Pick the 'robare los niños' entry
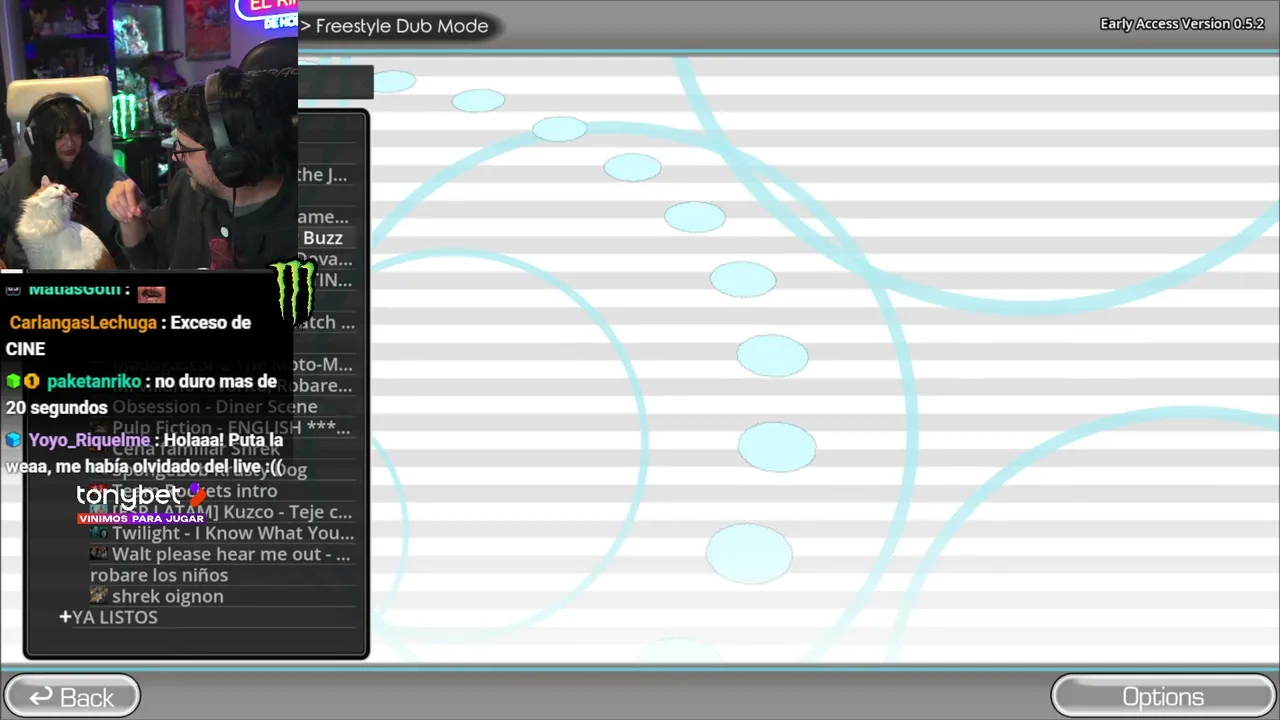 159,575
